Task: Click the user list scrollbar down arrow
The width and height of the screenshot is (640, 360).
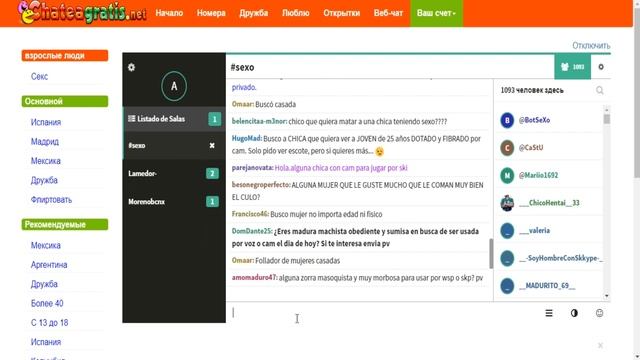Action: click(607, 296)
